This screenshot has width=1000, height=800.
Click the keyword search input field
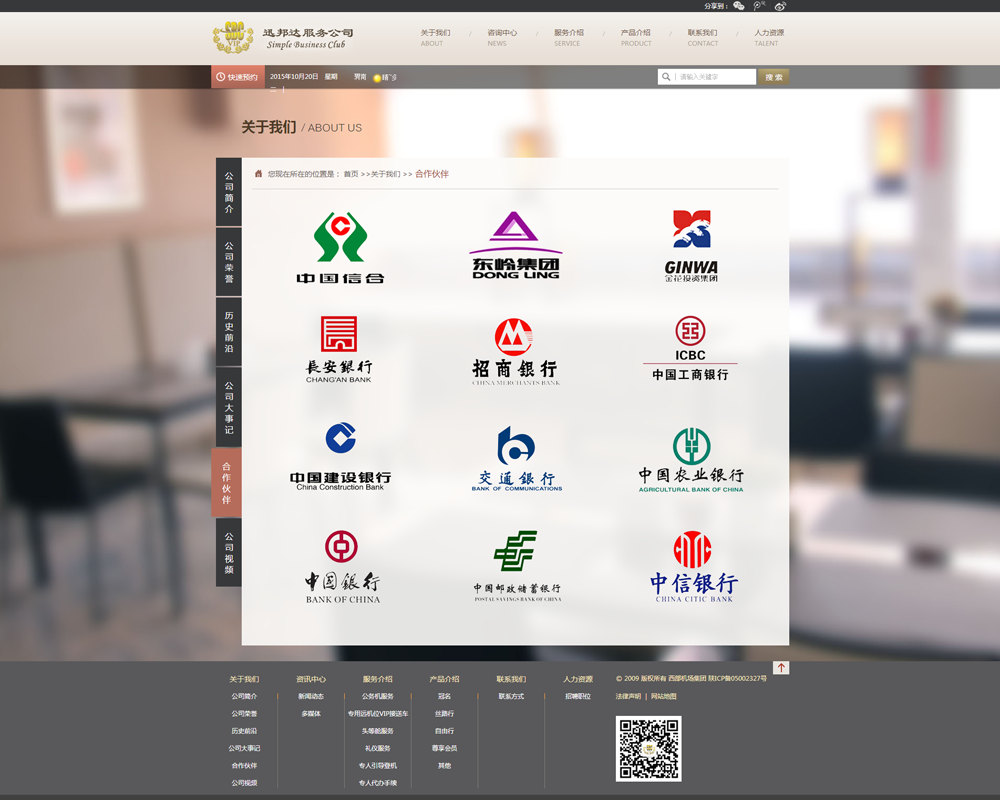(714, 77)
